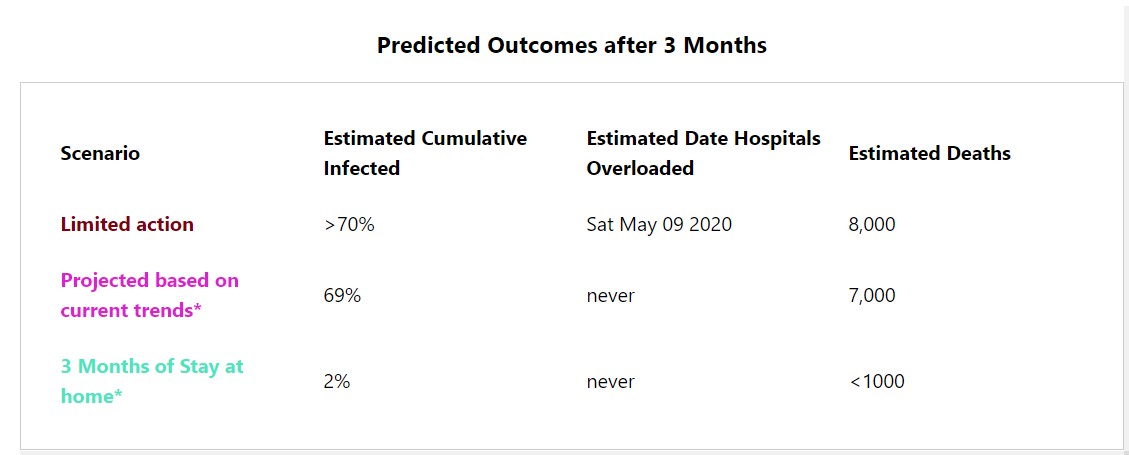This screenshot has width=1129, height=455.
Task: Click the '2%' infected value
Action: point(337,381)
